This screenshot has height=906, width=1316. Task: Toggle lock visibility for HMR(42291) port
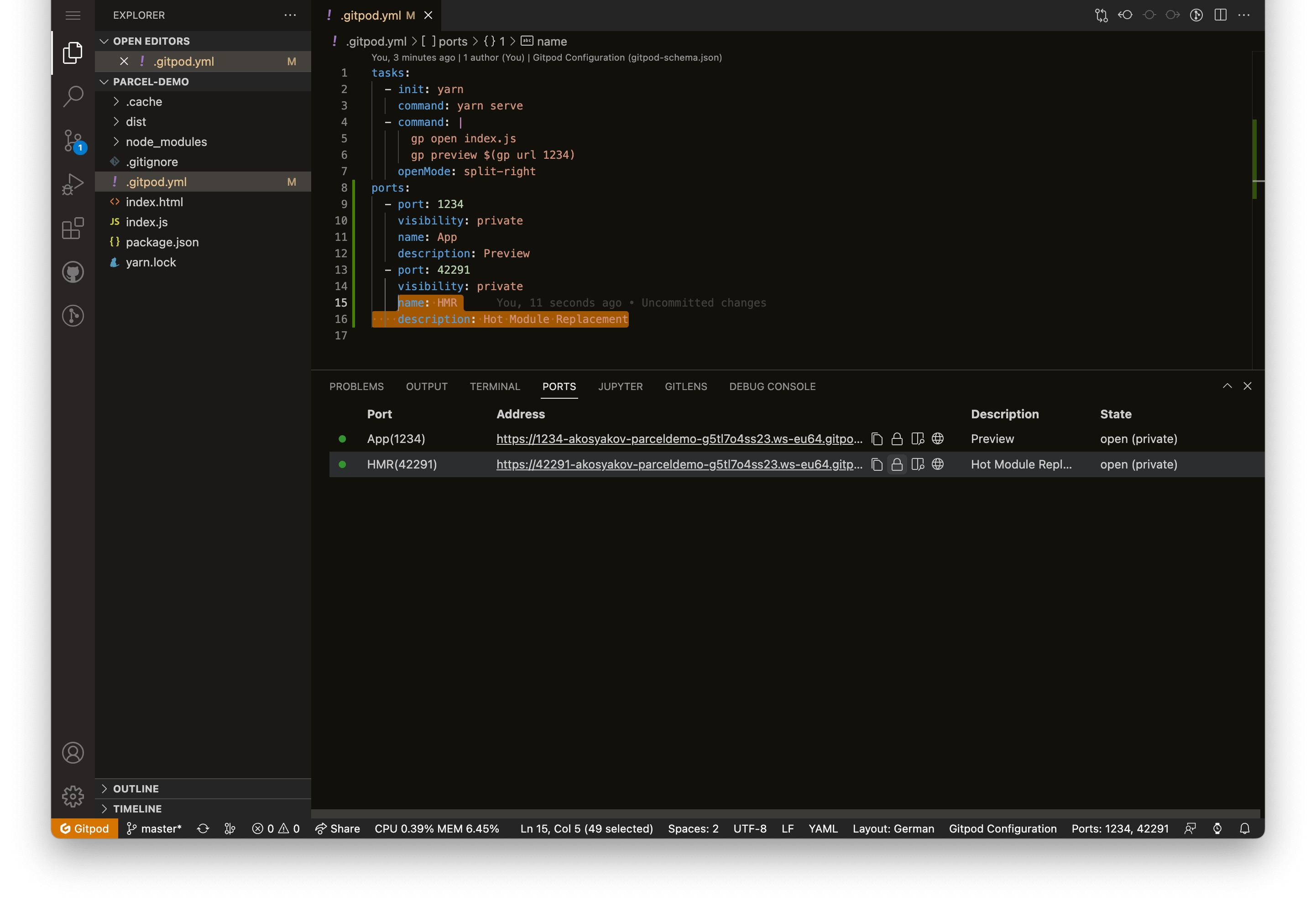tap(897, 464)
